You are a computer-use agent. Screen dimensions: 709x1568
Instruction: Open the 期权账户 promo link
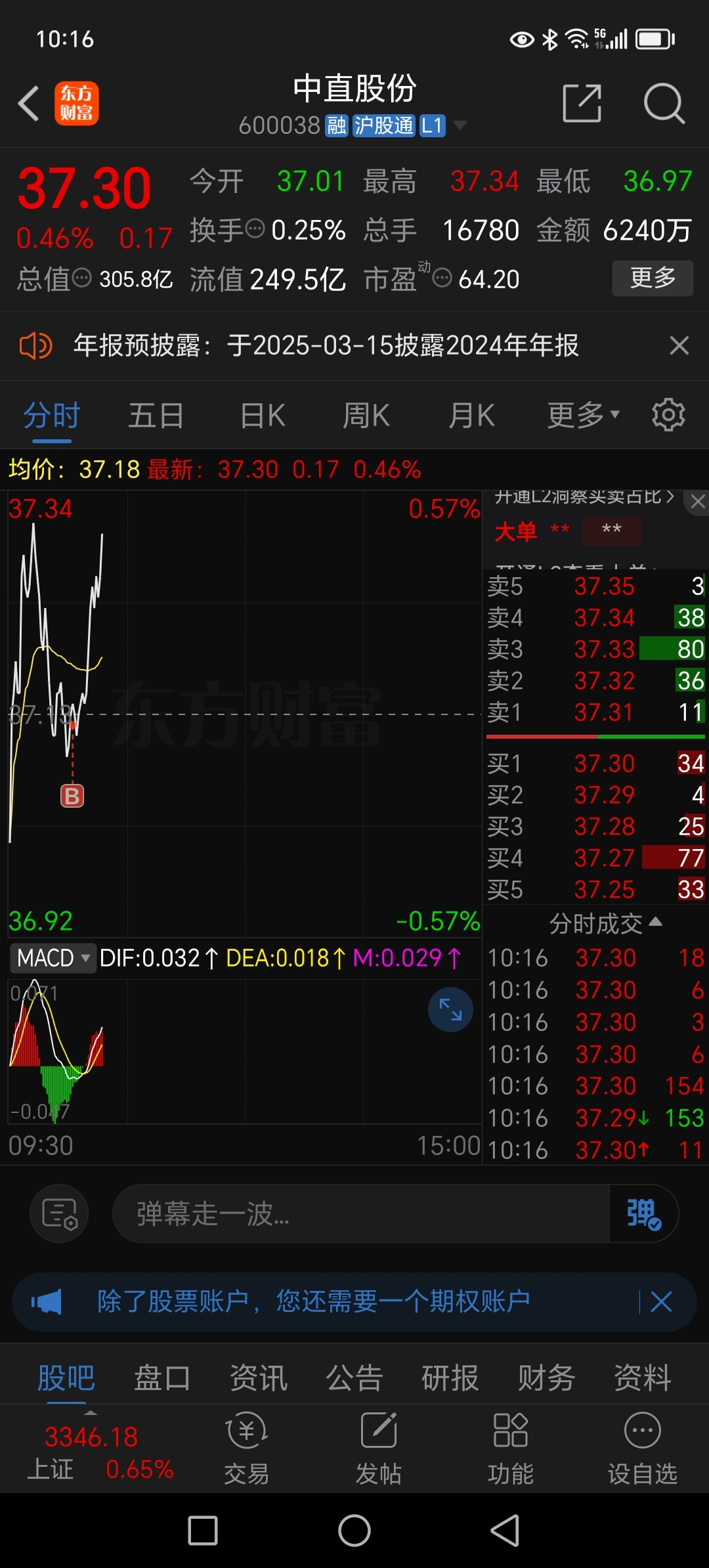(x=314, y=1301)
